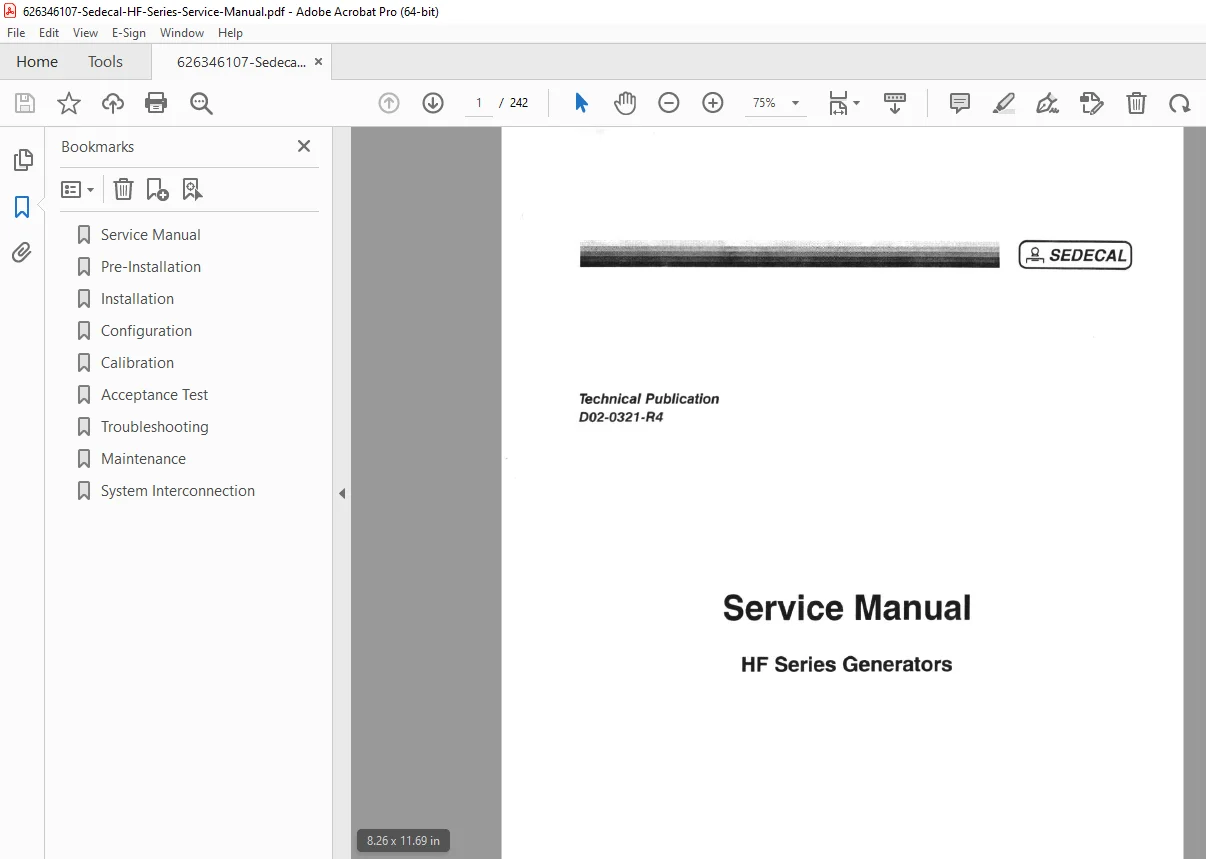Delete selected bookmark trash icon

tap(123, 189)
